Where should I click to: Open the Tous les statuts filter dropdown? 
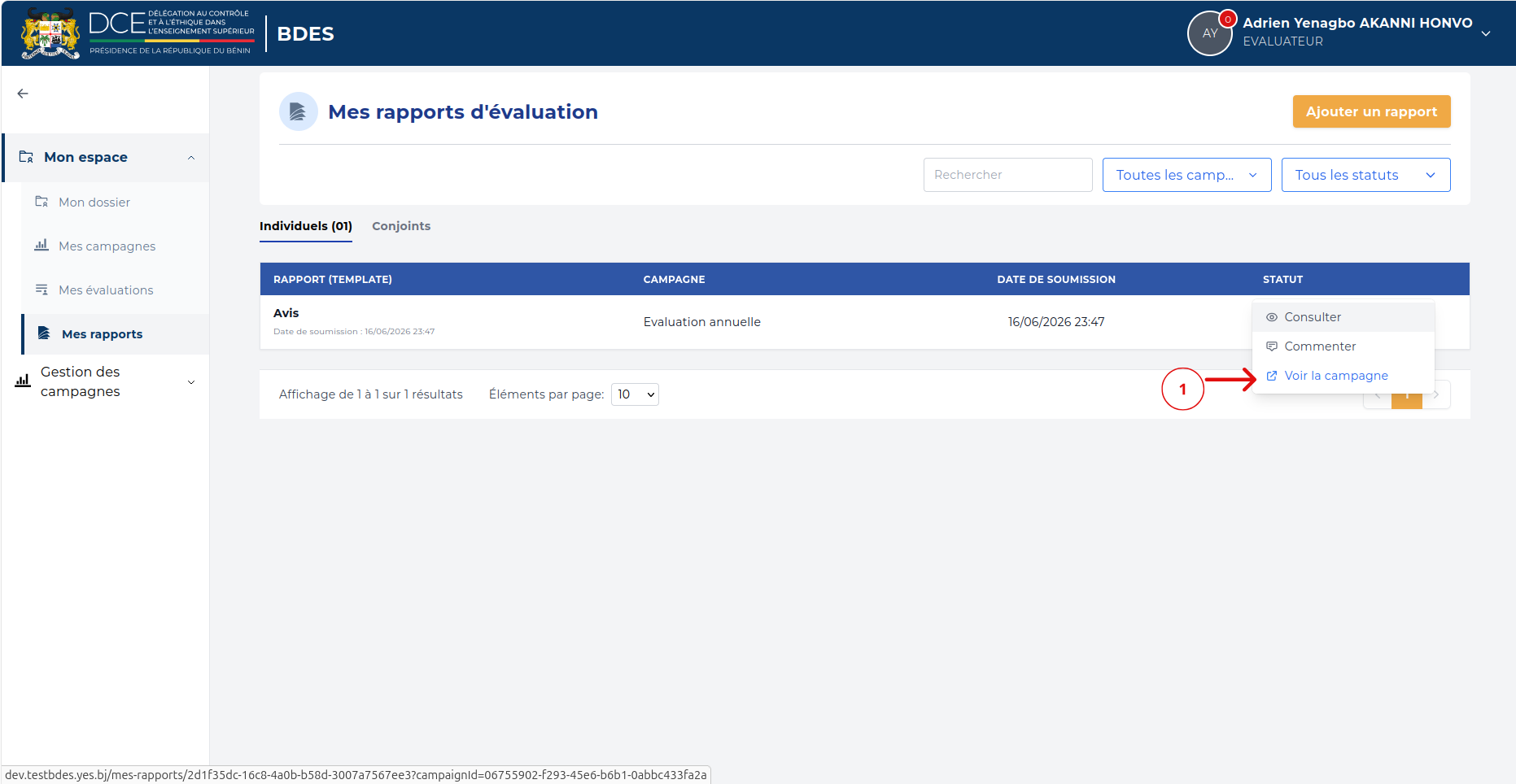tap(1365, 175)
